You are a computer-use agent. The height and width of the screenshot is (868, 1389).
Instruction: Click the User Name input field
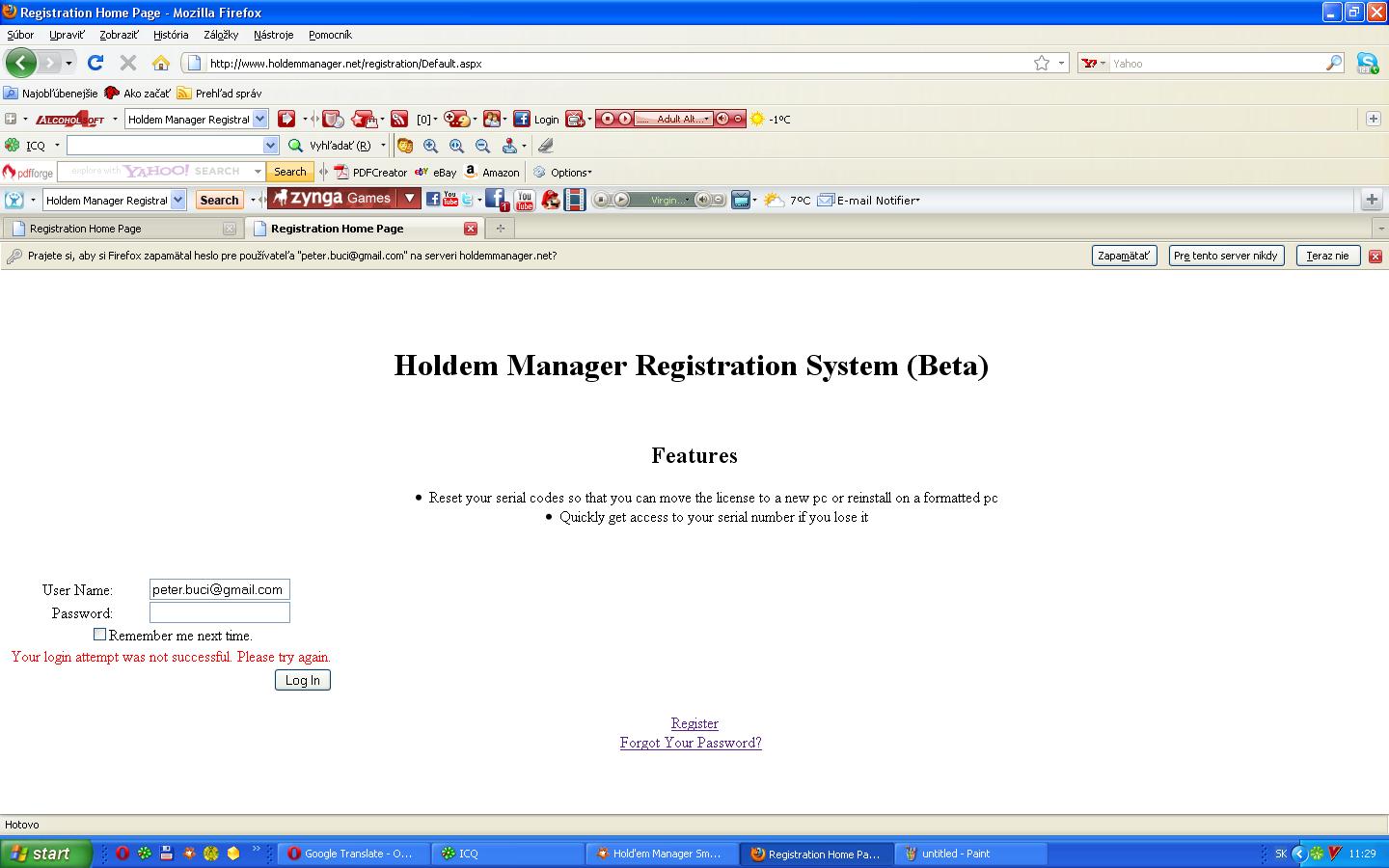[x=220, y=589]
